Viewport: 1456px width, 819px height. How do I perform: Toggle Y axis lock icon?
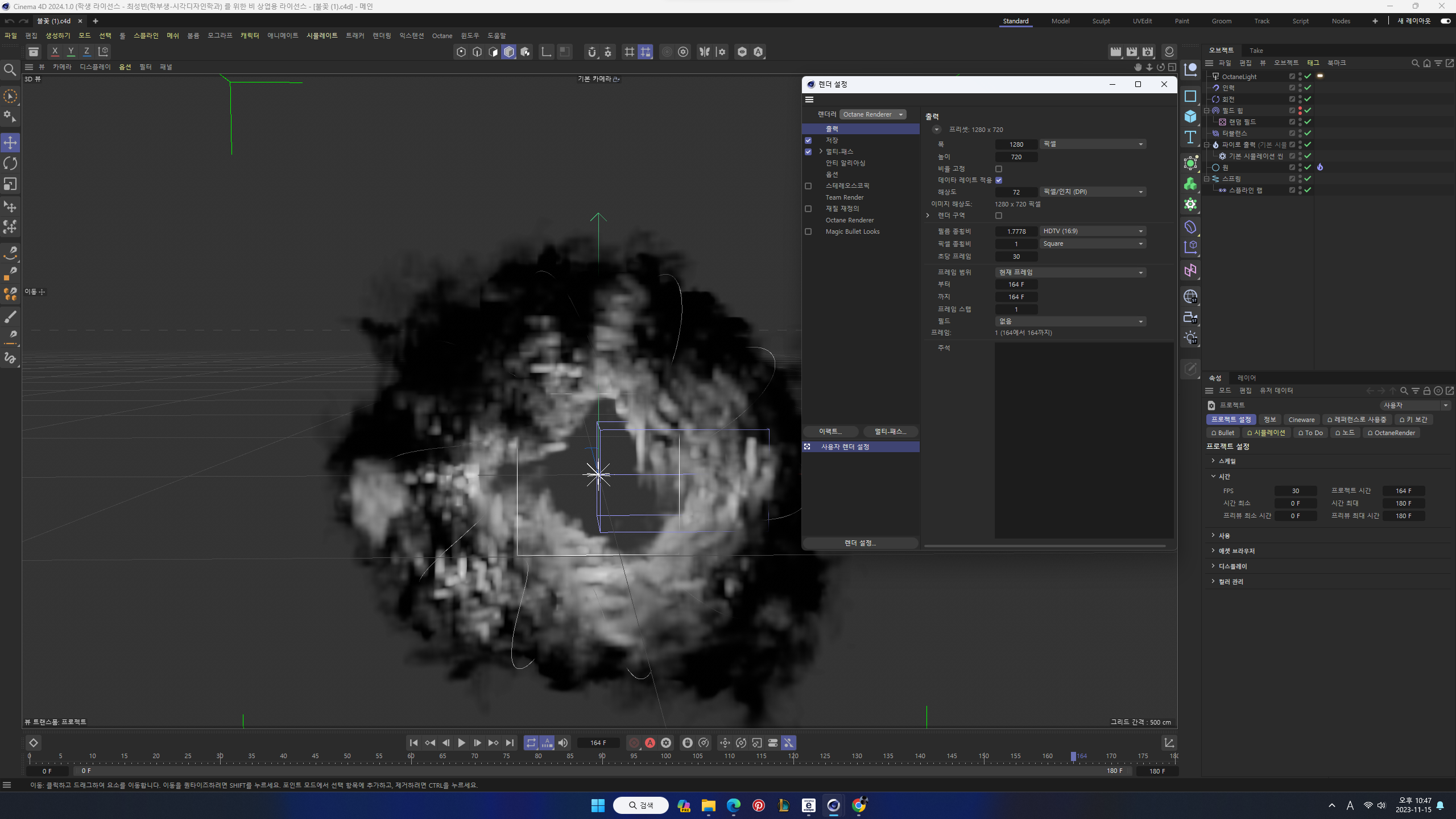click(x=71, y=51)
